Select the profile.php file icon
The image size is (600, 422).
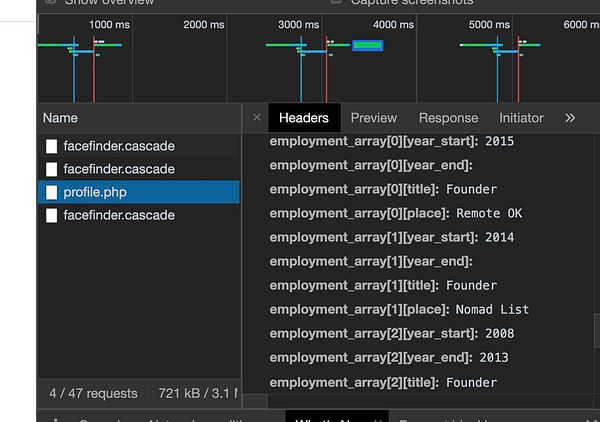[x=52, y=192]
